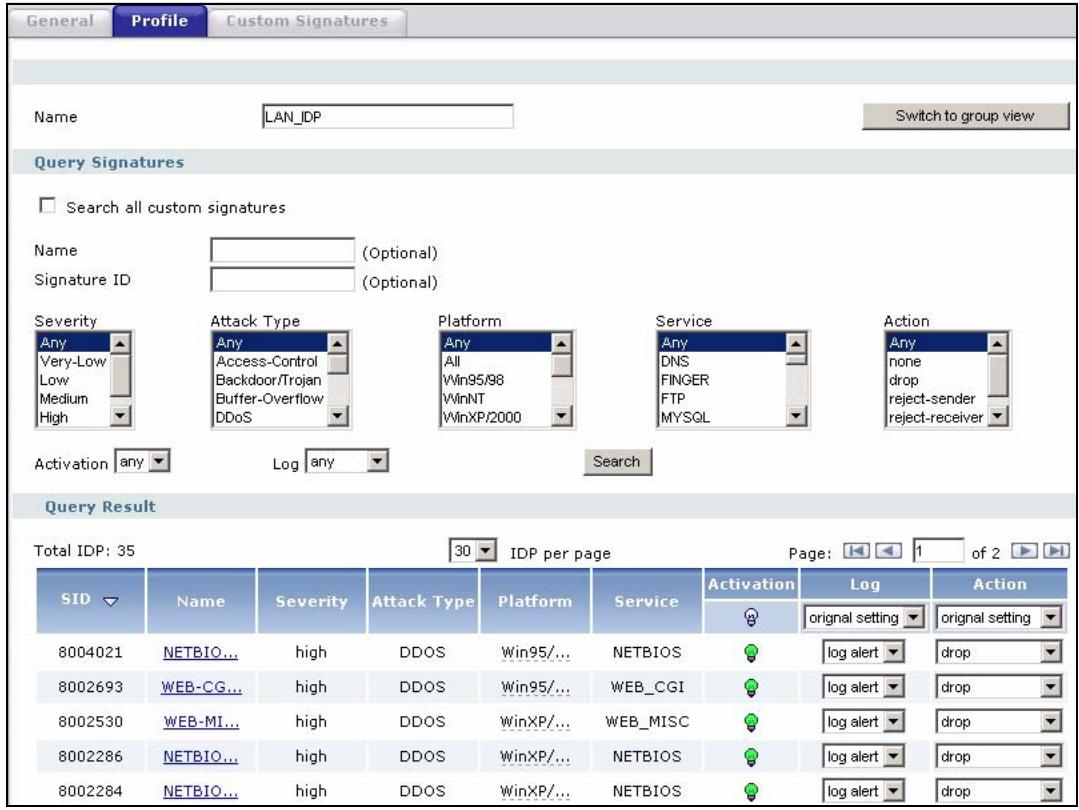Image resolution: width=1079 pixels, height=810 pixels.
Task: Open the Log header orignal setting dropdown
Action: click(x=864, y=617)
